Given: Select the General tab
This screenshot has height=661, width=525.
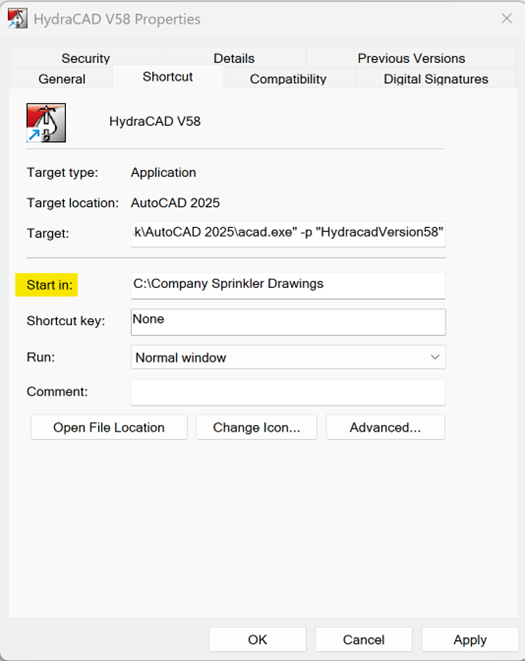Looking at the screenshot, I should 62,79.
